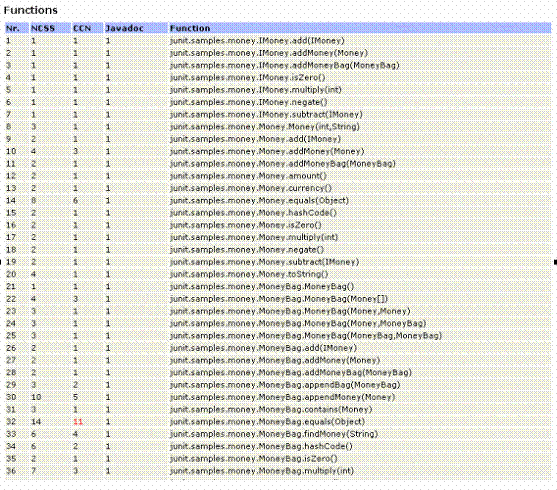This screenshot has width=557, height=490.
Task: Select MoneyBag.equals(Object) function entry
Action: 267,422
